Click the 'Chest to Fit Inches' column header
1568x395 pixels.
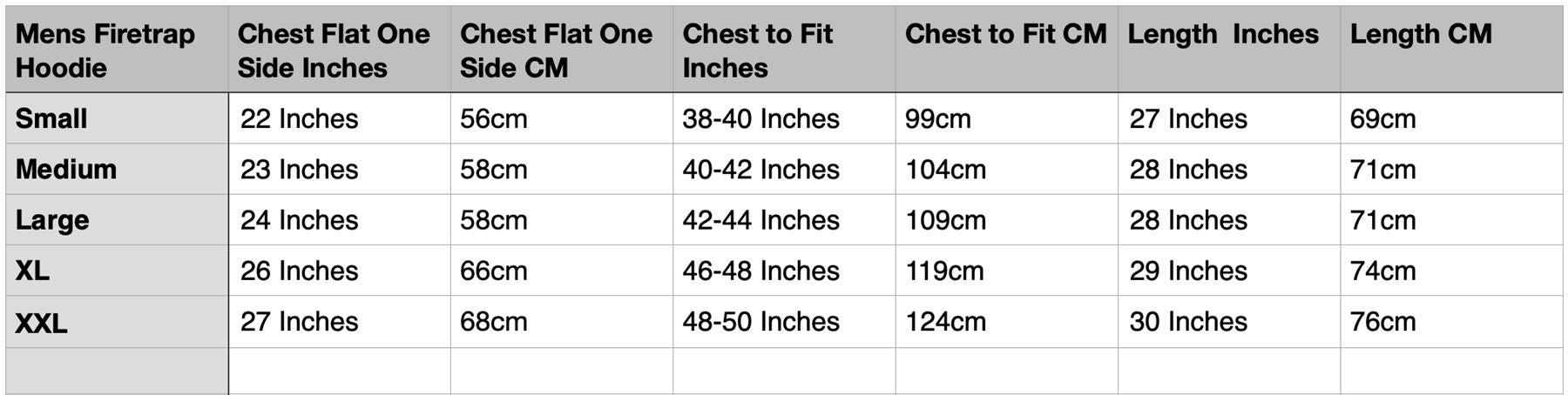[x=758, y=50]
